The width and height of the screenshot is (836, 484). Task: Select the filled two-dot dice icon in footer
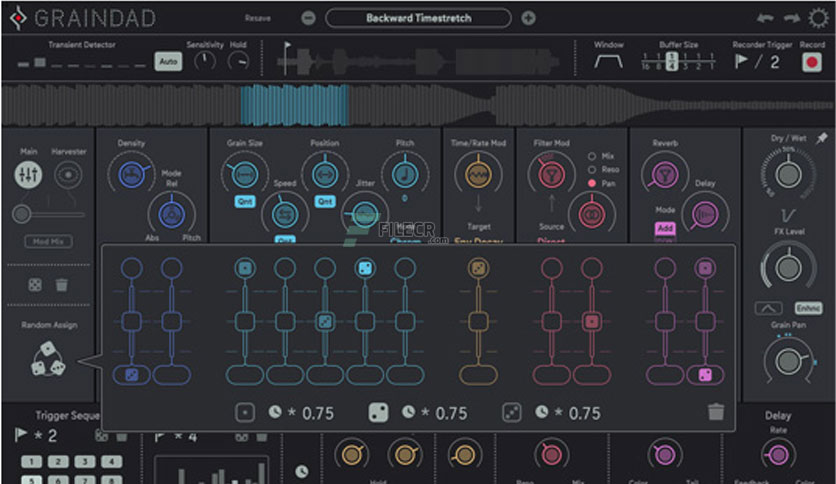pos(379,413)
